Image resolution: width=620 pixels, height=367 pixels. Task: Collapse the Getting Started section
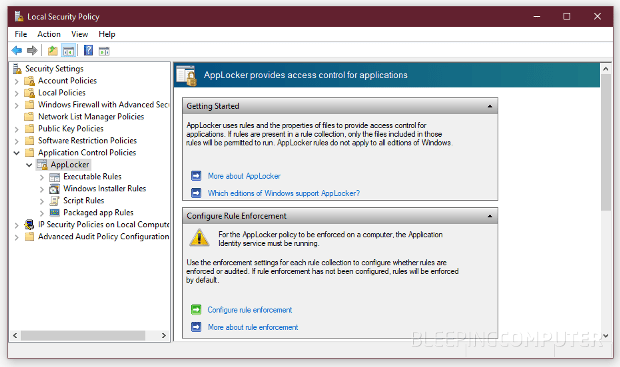click(490, 106)
